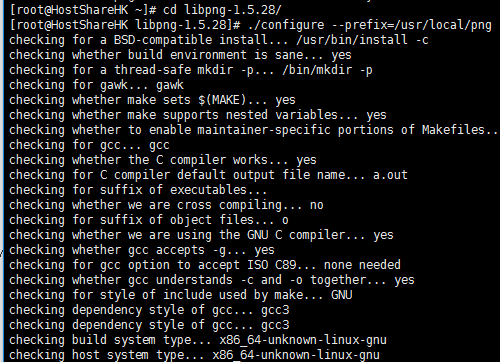Click the maintainer-specific portions of Makefiles line

[x=254, y=130]
